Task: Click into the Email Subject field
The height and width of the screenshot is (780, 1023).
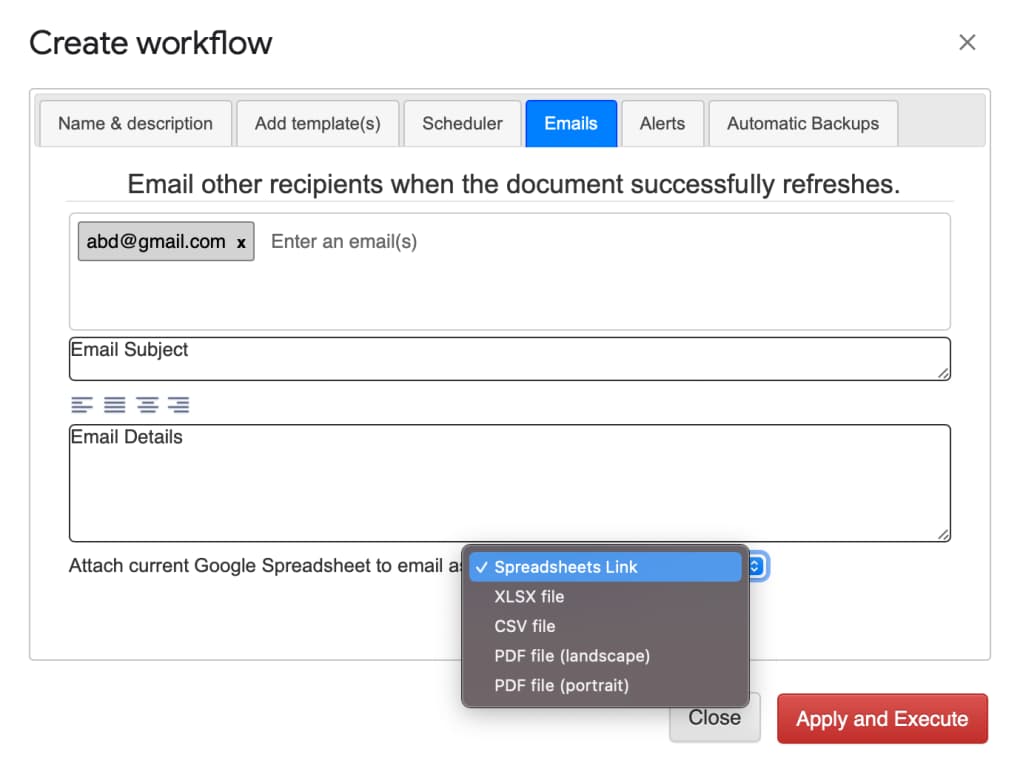Action: 508,361
